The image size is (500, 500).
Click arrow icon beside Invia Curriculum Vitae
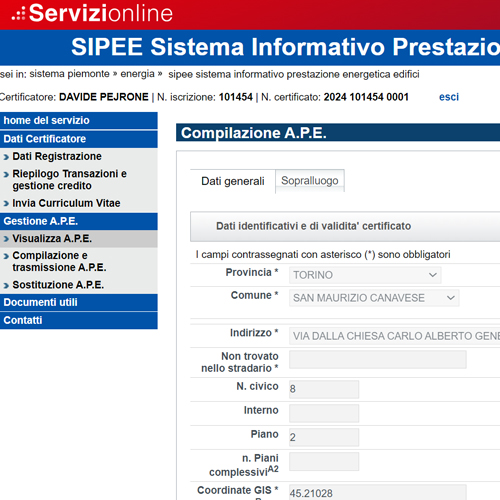(6, 203)
